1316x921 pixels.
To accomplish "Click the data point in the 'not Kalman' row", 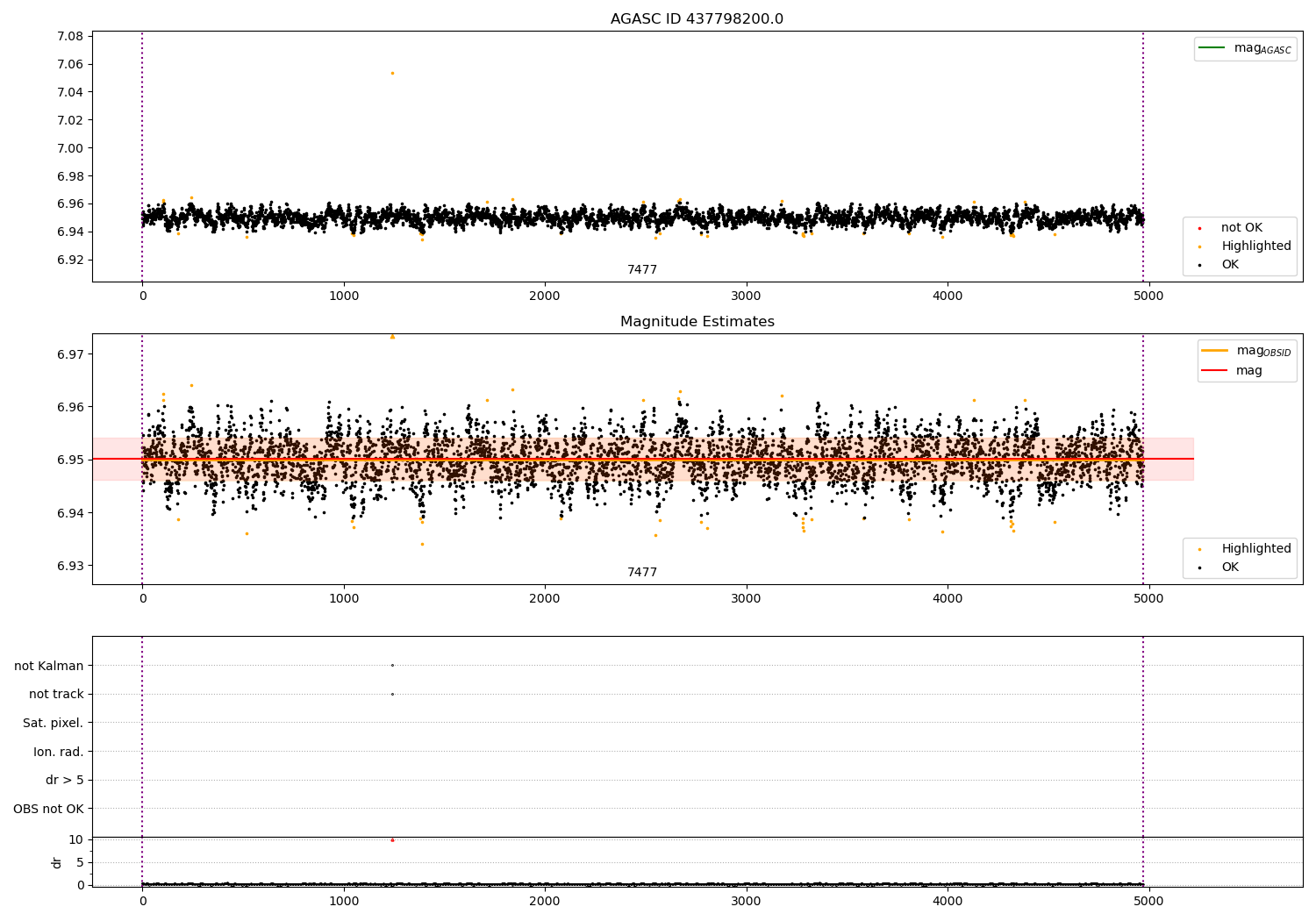I will (x=392, y=665).
